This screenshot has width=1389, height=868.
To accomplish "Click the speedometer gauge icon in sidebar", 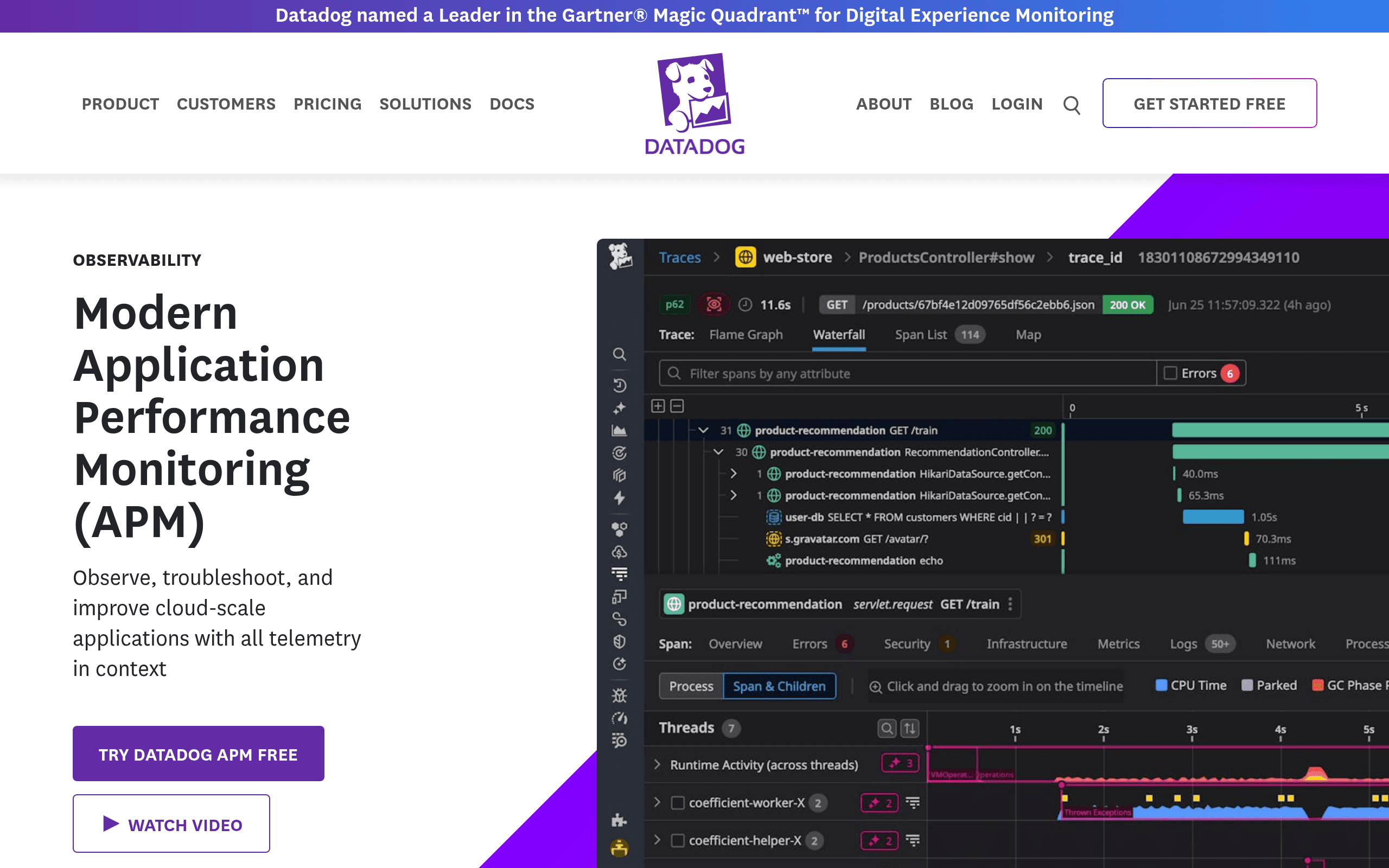I will [619, 718].
